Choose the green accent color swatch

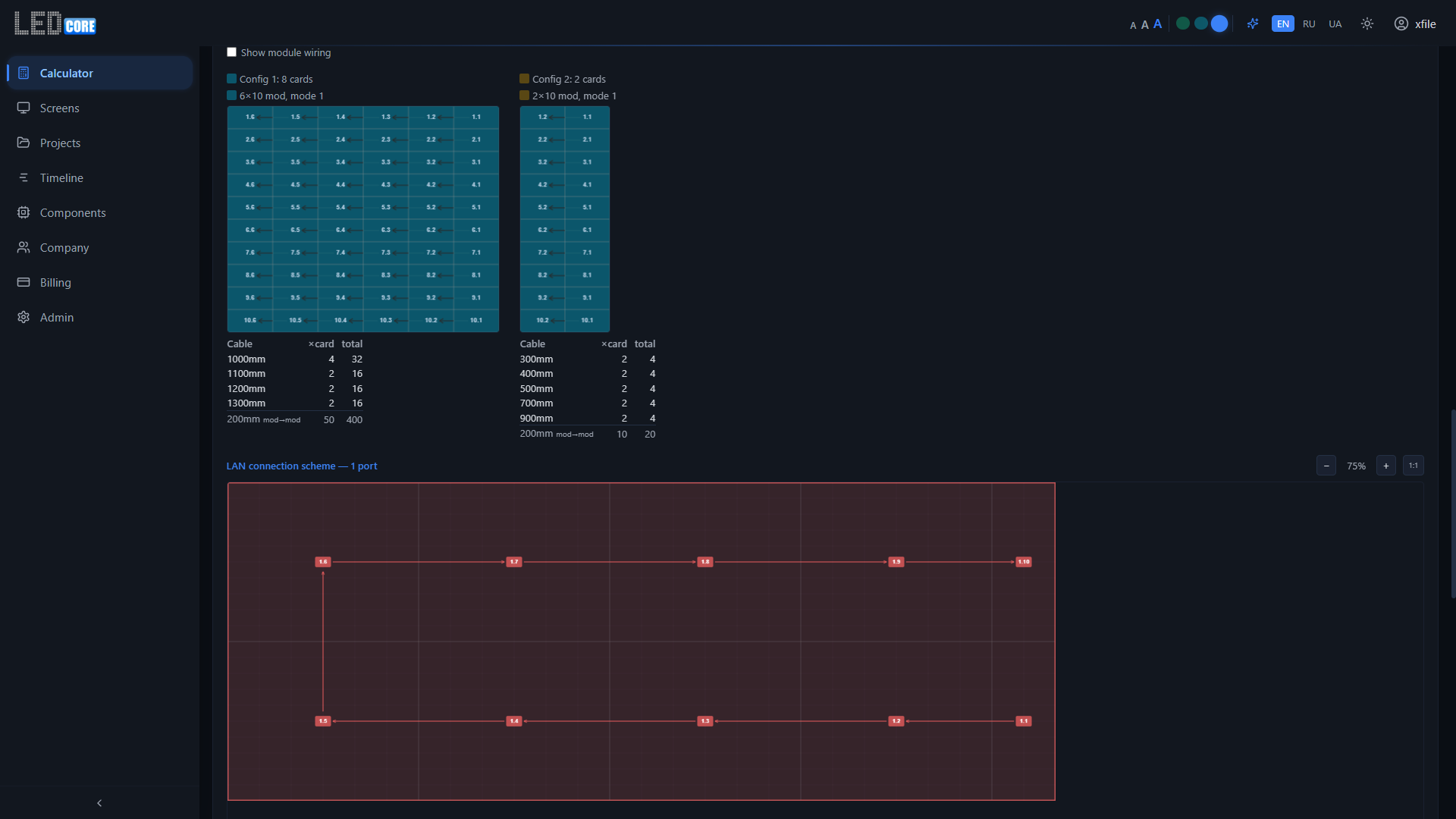[1183, 24]
